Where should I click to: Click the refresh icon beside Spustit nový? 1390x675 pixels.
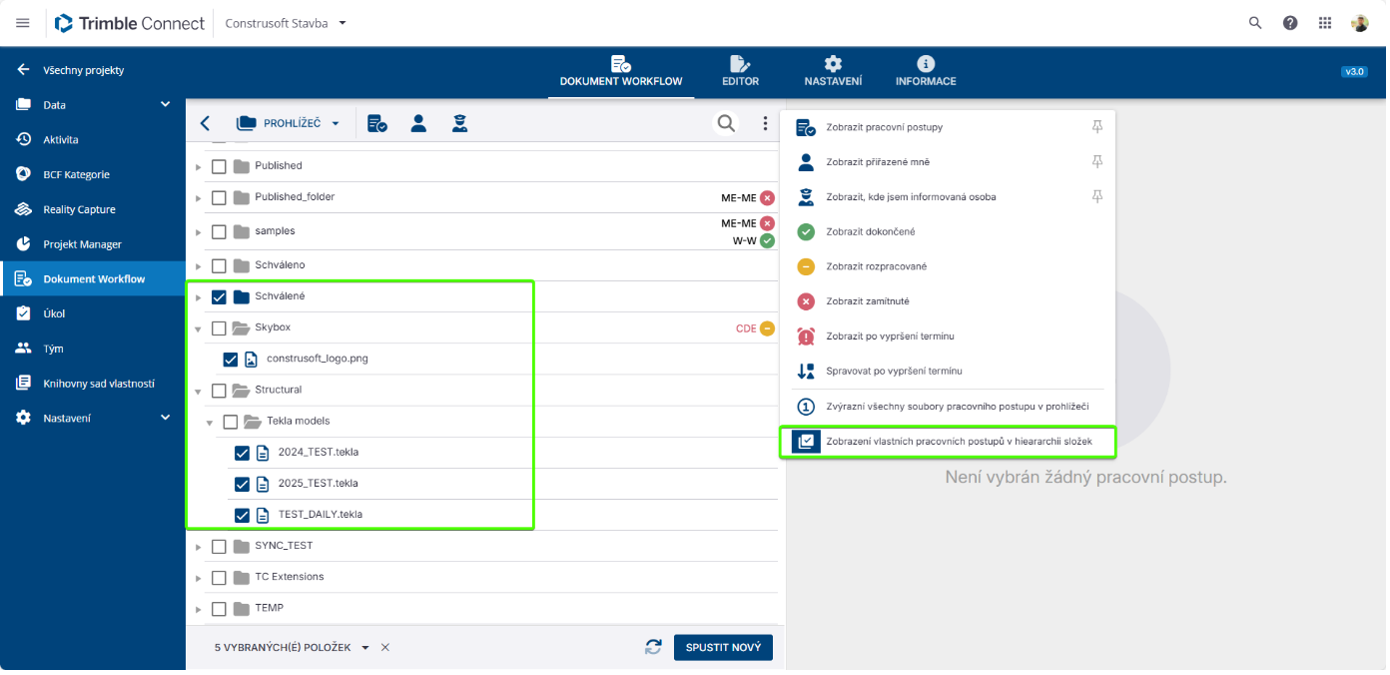coord(653,647)
